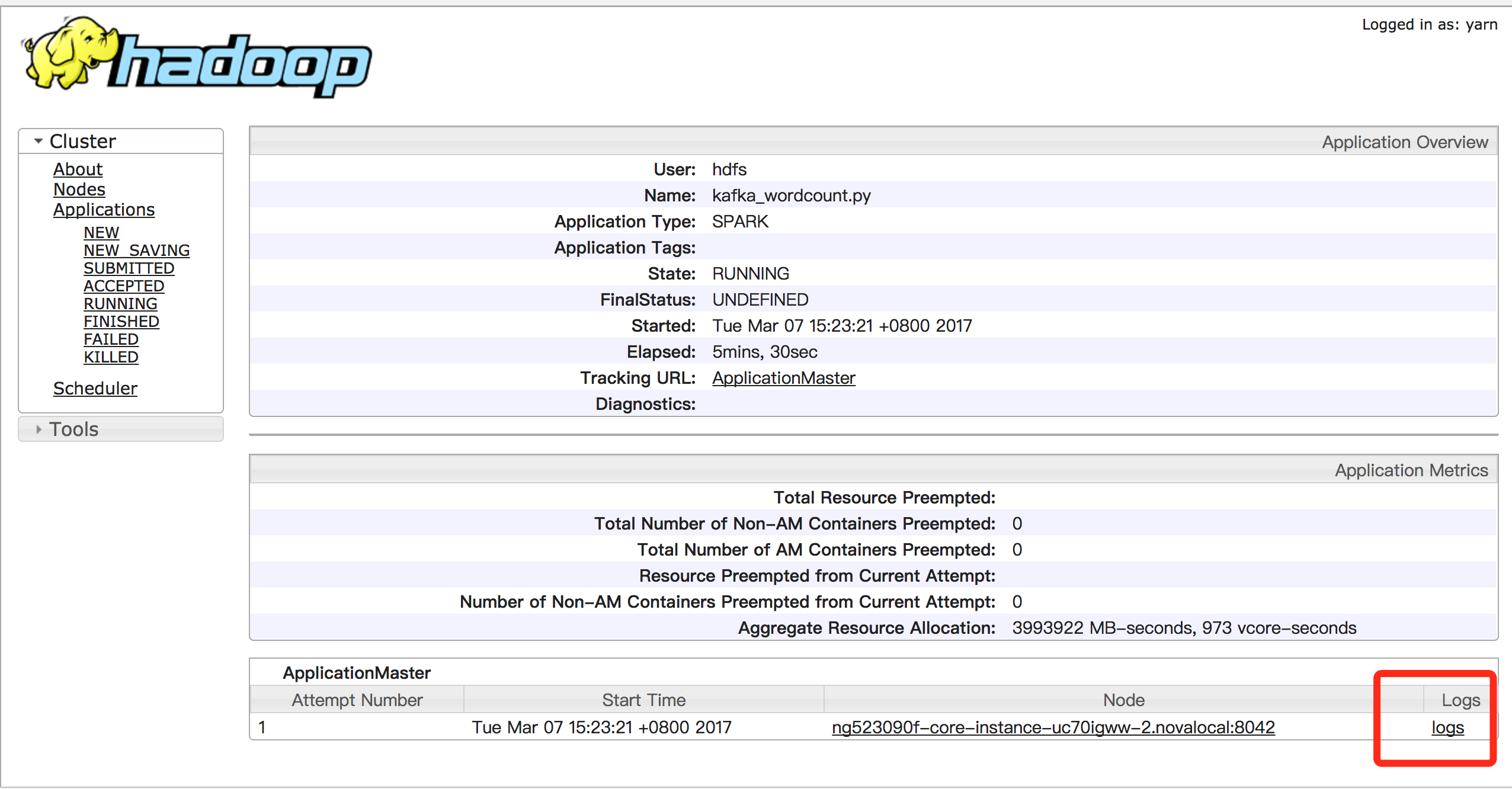Open the About cluster page
1512x789 pixels.
pyautogui.click(x=78, y=169)
